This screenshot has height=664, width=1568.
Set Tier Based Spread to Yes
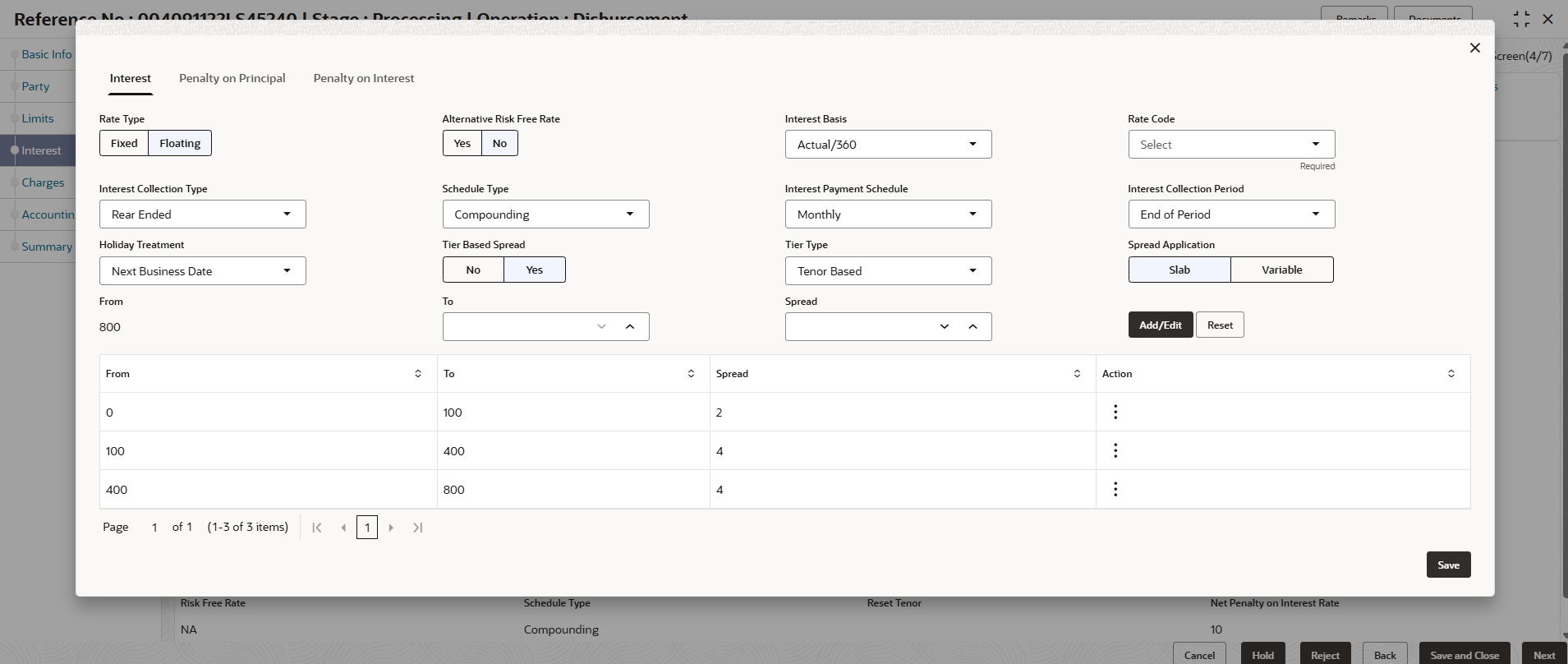click(535, 270)
